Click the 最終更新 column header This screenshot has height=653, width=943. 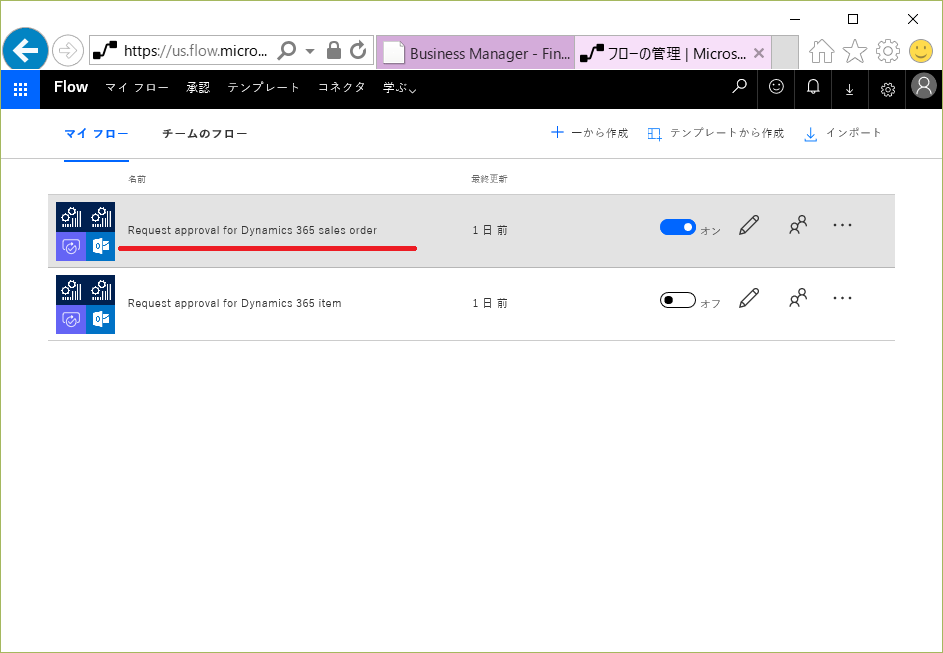[490, 179]
